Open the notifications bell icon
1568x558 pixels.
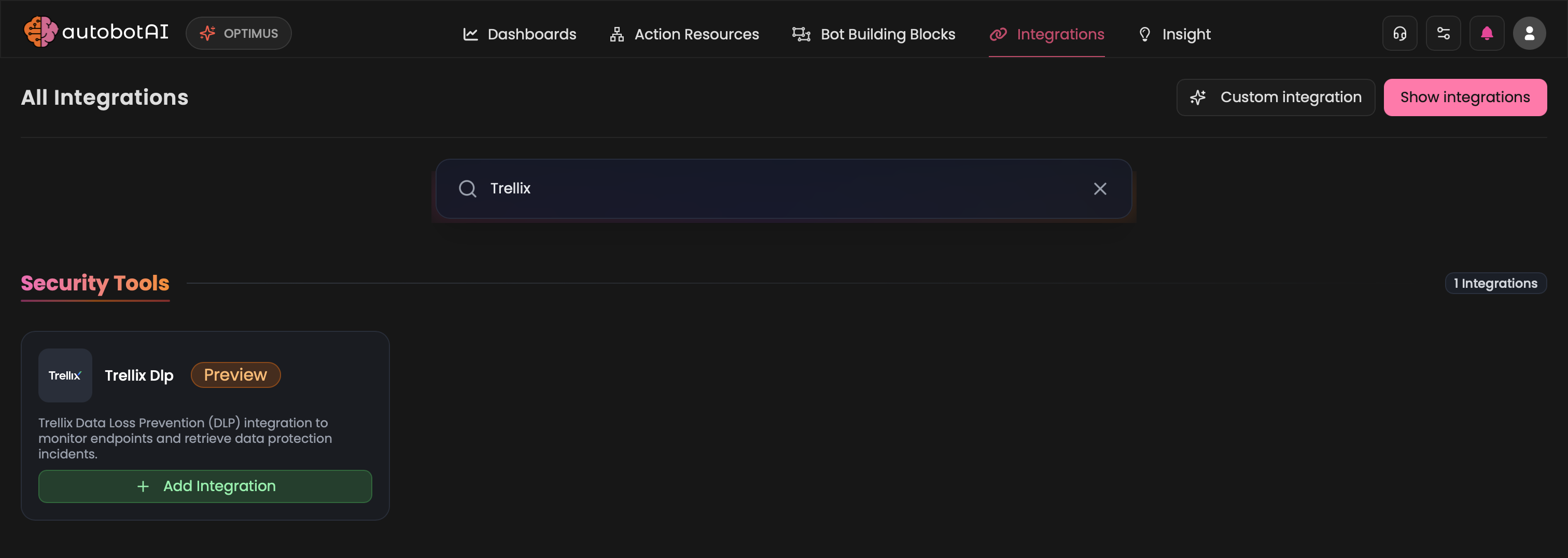1487,34
